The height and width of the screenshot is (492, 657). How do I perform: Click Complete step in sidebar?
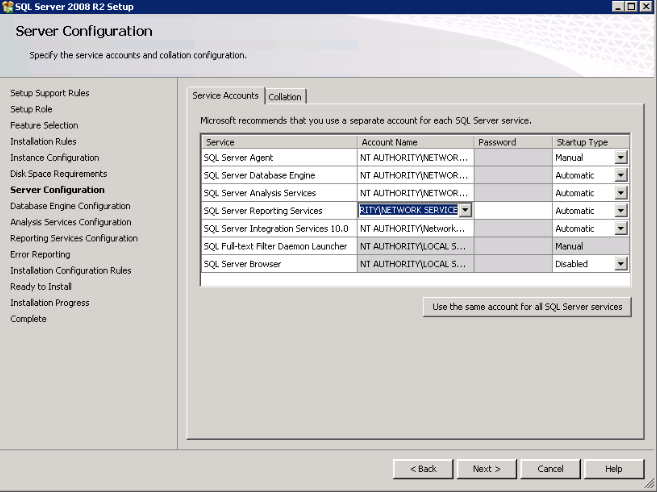click(28, 319)
